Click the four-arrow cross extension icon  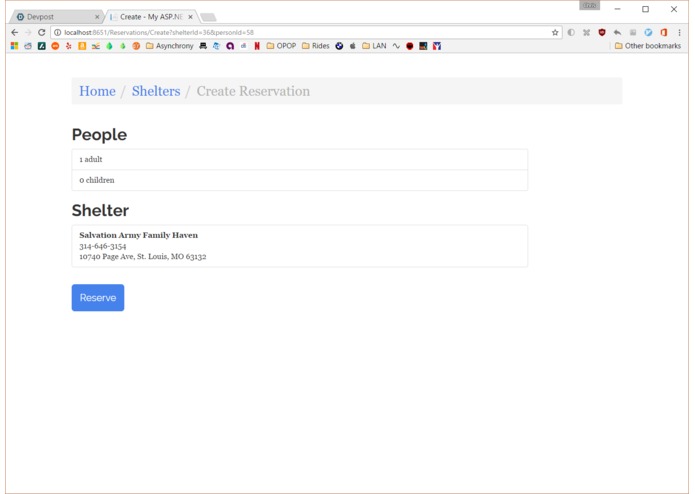click(x=586, y=32)
